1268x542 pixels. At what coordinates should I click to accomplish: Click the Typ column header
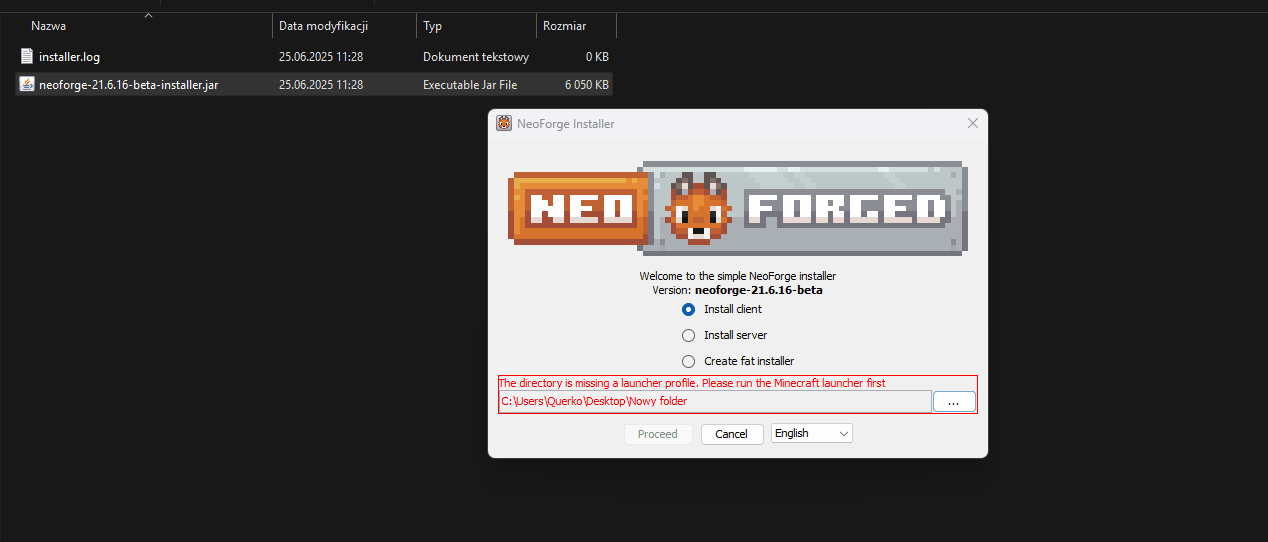[433, 26]
